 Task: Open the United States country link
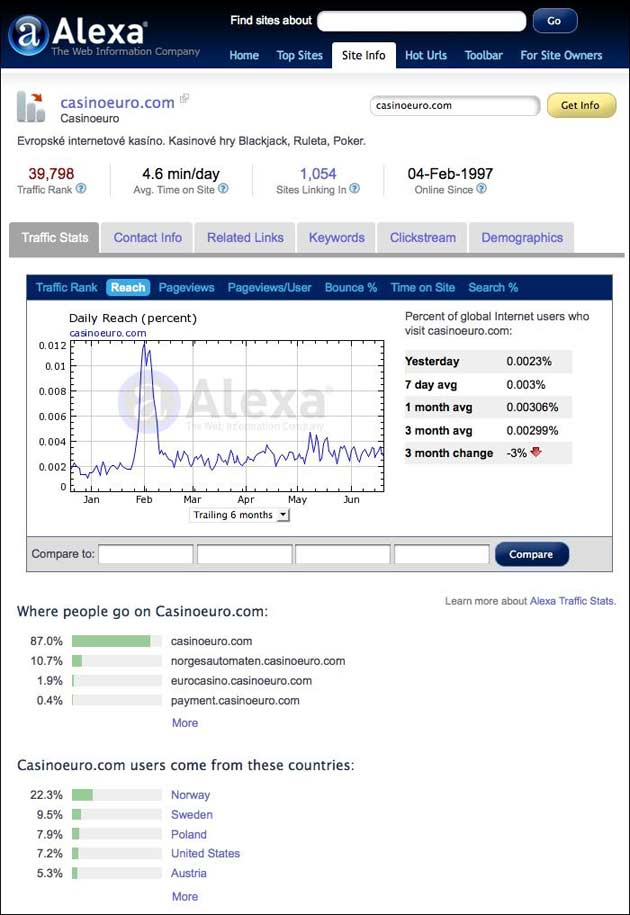coord(205,853)
